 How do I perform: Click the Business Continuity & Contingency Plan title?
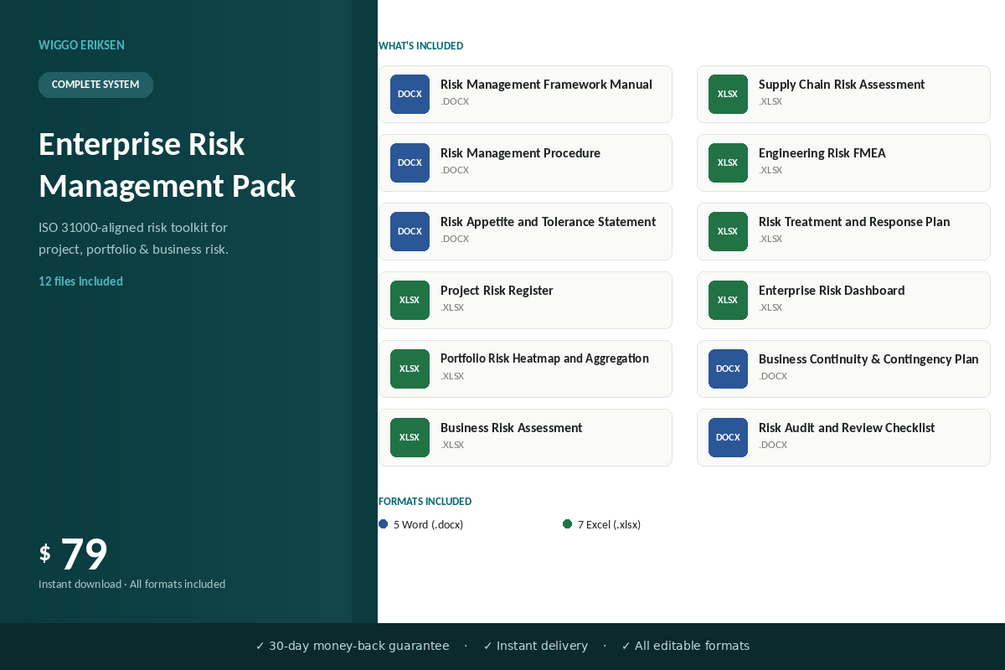[x=868, y=359]
